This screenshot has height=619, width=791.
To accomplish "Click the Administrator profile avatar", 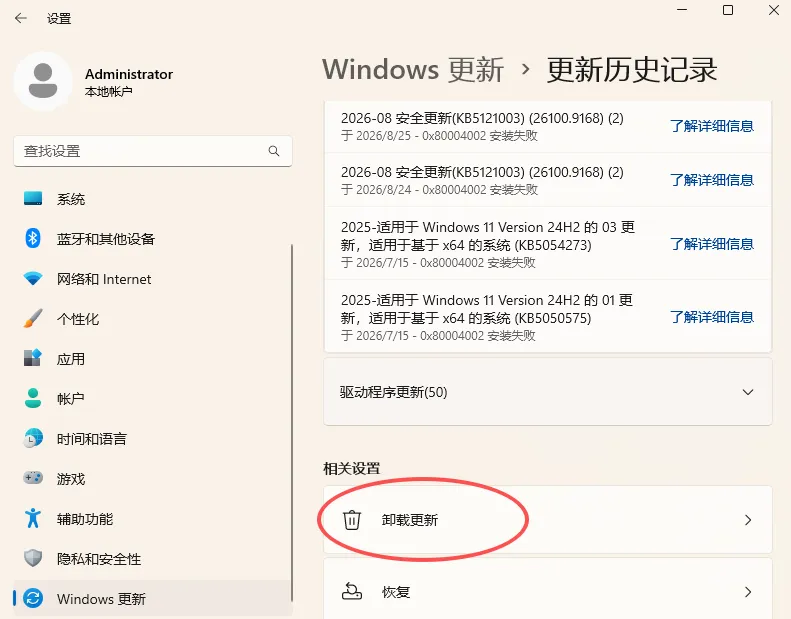I will click(x=43, y=81).
